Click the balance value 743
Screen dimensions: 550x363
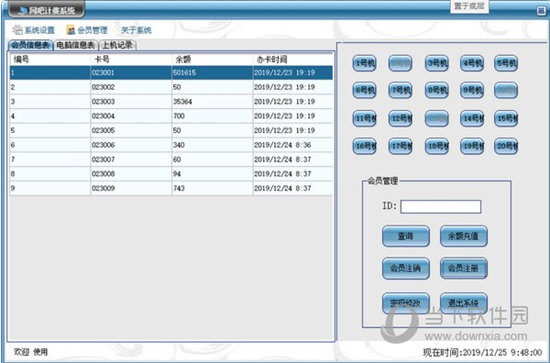(x=179, y=188)
